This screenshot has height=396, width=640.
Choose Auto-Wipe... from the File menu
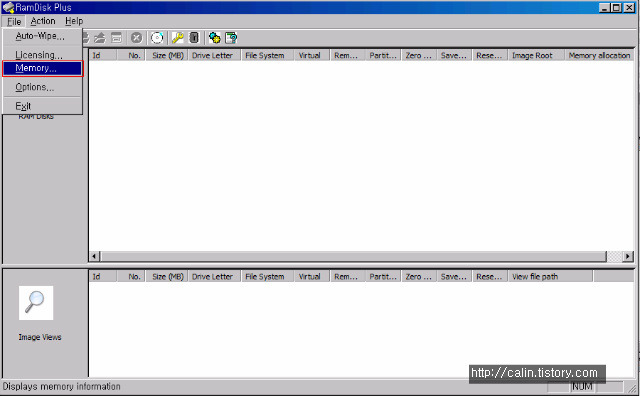[42, 36]
